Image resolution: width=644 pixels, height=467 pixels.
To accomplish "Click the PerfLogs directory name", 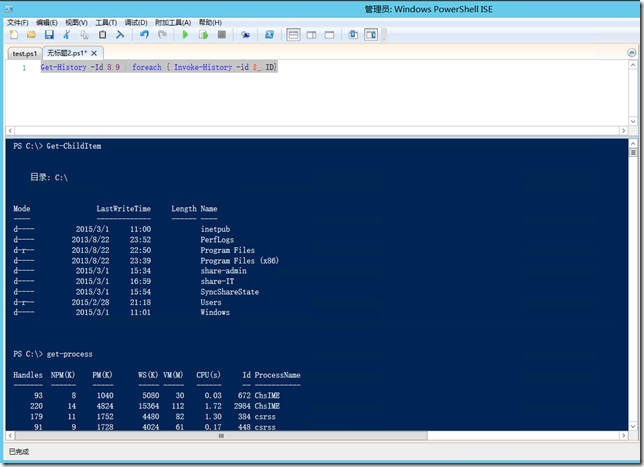I will click(217, 239).
